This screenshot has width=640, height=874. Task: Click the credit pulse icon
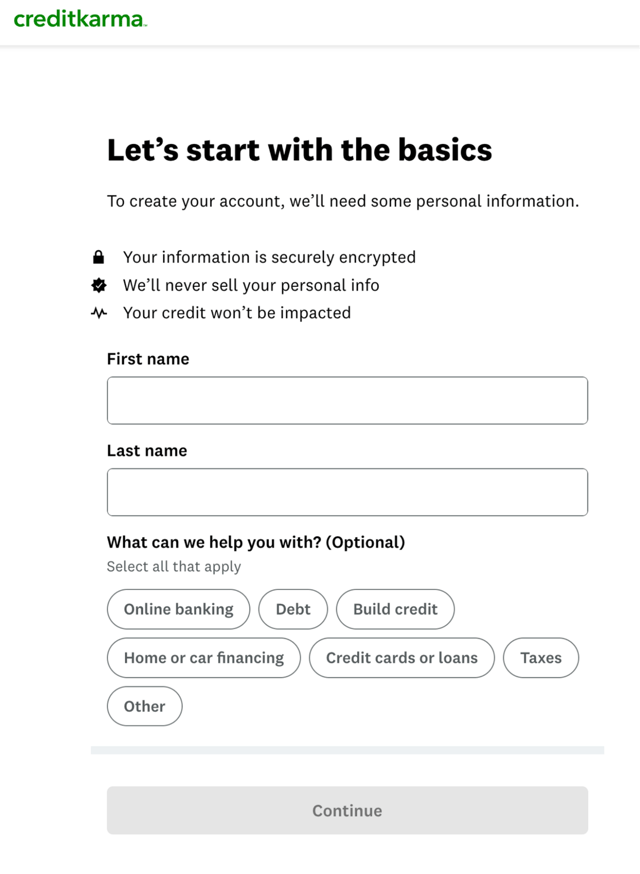pos(98,312)
